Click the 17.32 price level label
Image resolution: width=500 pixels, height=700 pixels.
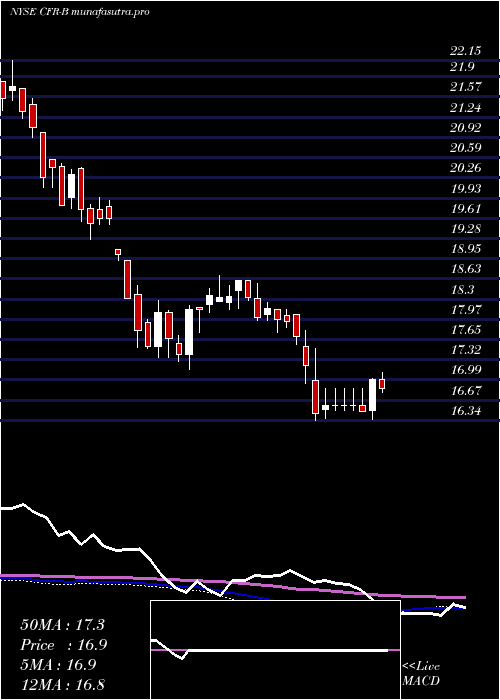click(466, 350)
